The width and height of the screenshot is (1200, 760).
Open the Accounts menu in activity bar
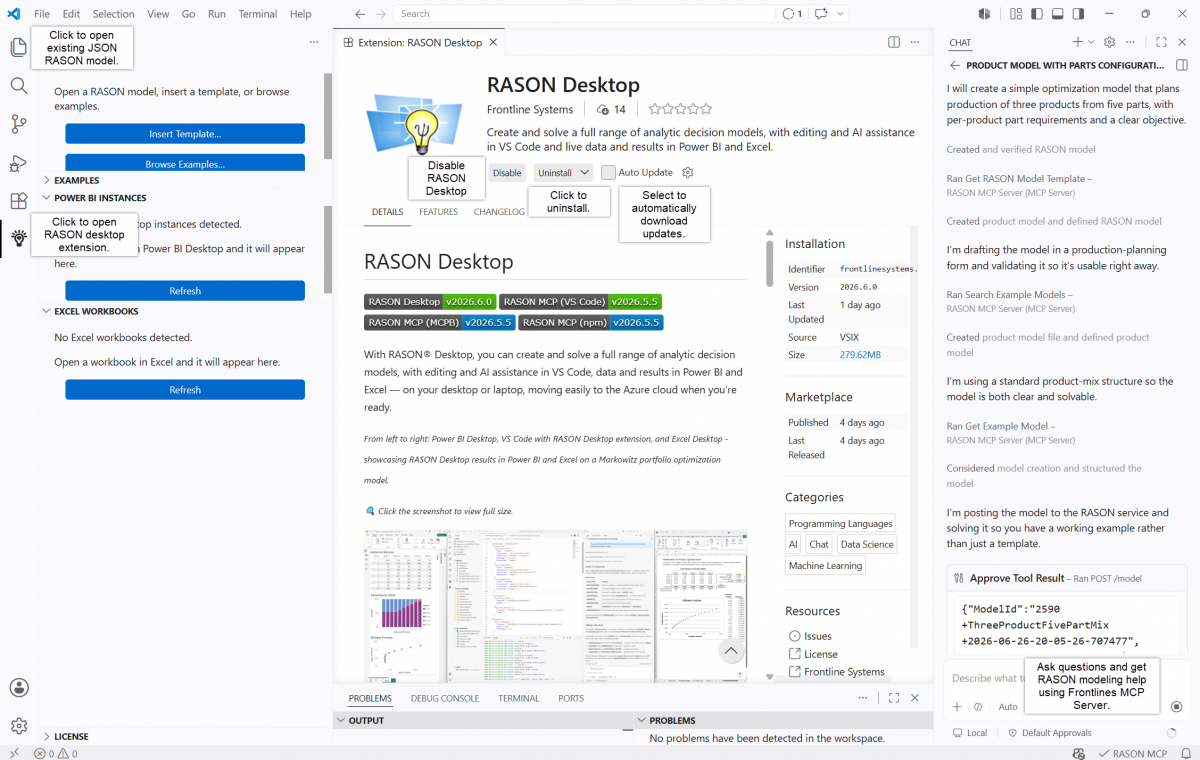pyautogui.click(x=19, y=688)
